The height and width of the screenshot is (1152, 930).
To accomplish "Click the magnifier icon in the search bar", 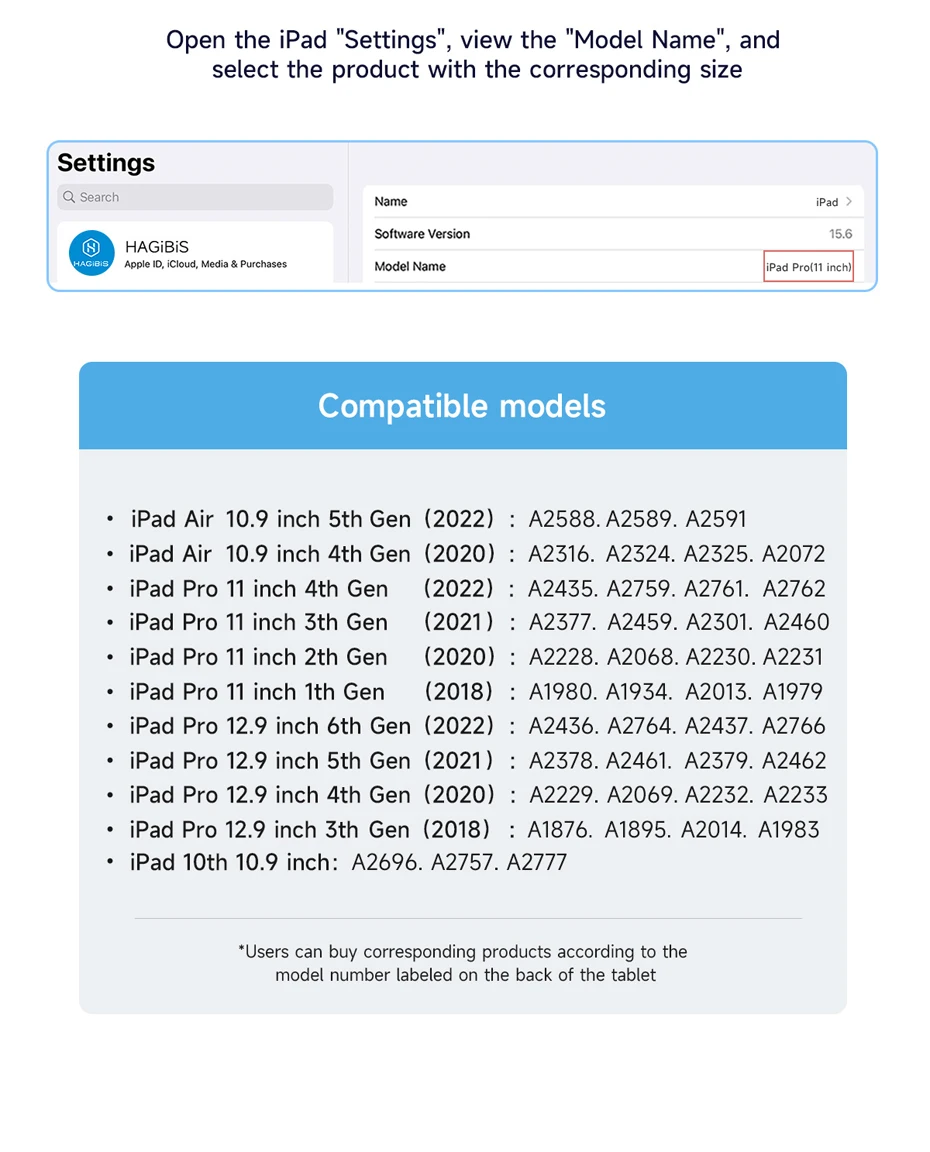I will (x=69, y=197).
